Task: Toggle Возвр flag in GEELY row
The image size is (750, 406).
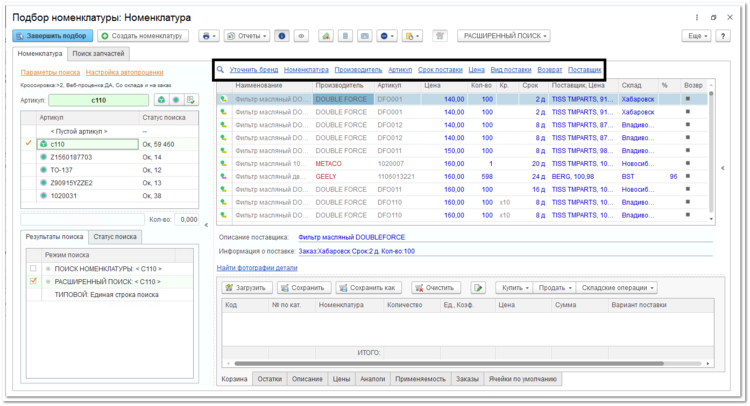Action: point(688,176)
